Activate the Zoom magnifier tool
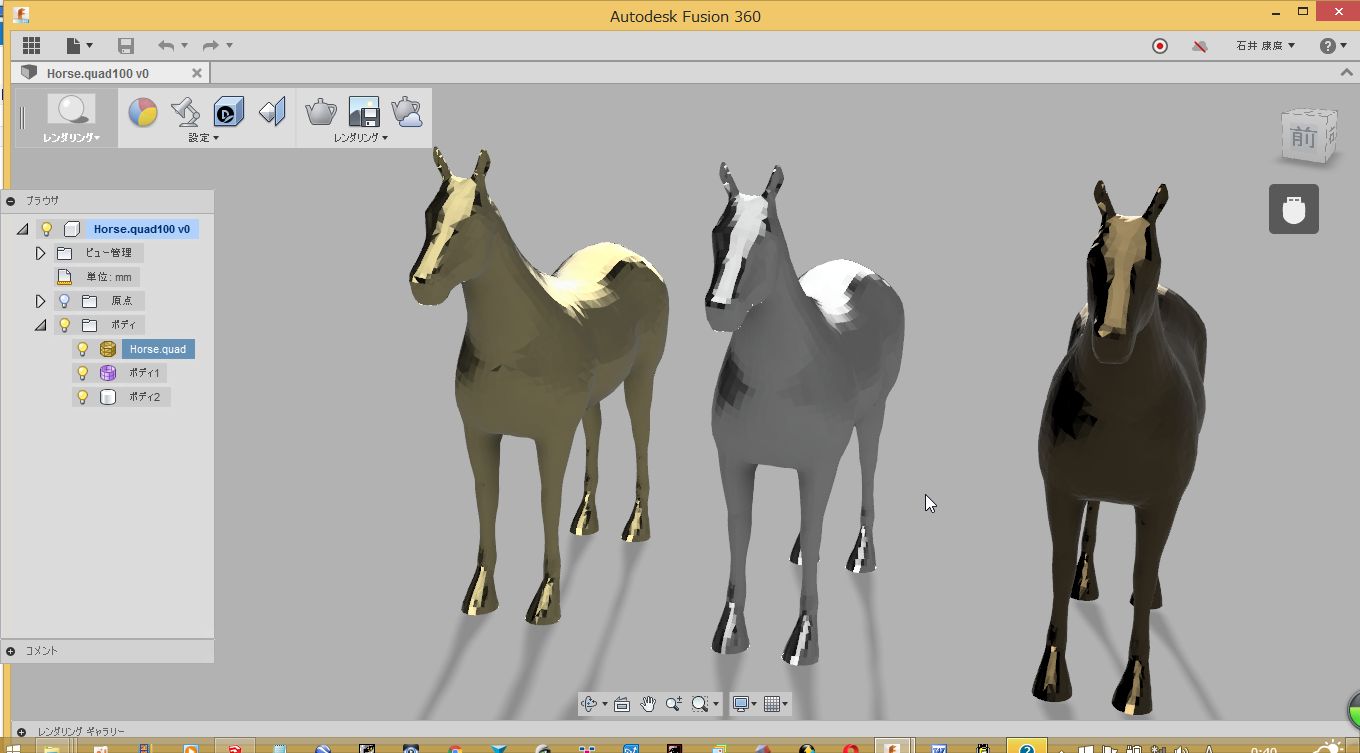Viewport: 1360px width, 753px height. (673, 704)
